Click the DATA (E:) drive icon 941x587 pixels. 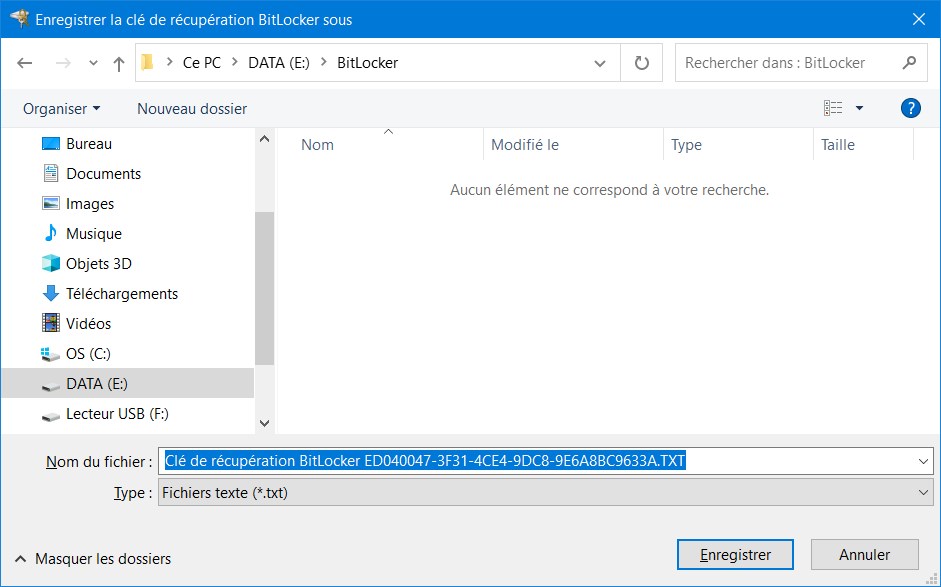click(51, 386)
